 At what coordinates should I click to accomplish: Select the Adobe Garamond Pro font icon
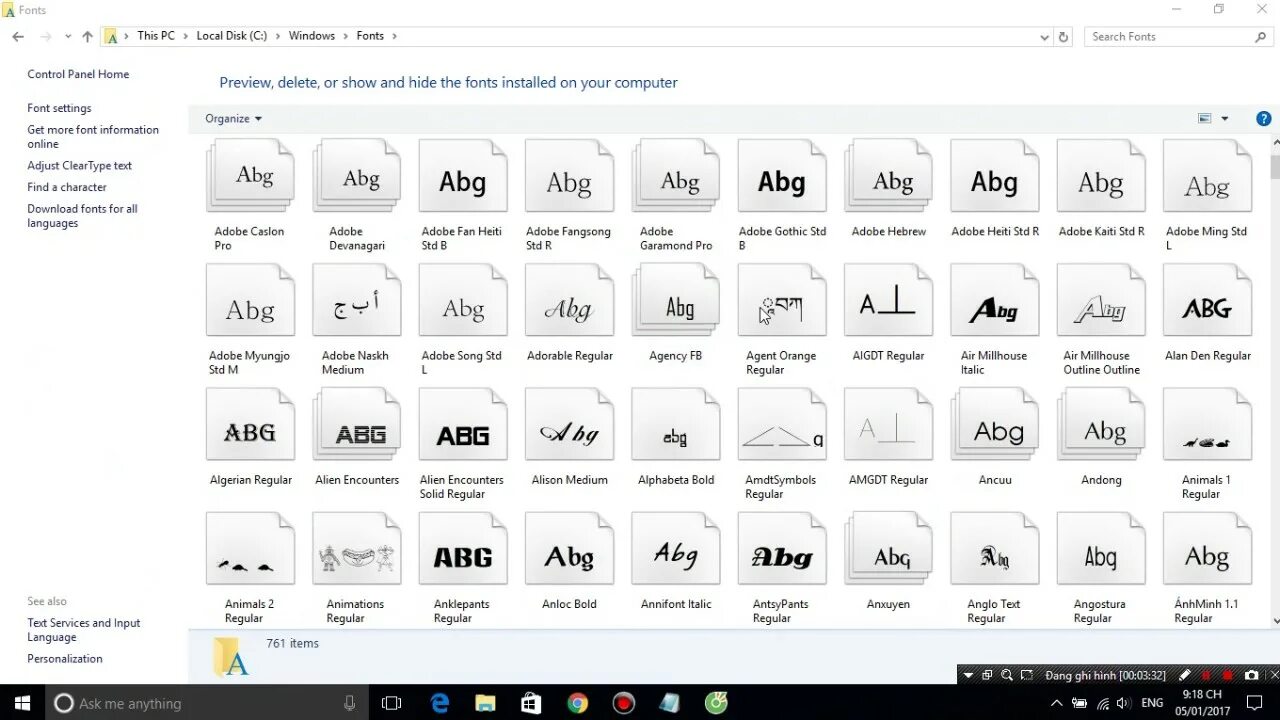(x=675, y=176)
